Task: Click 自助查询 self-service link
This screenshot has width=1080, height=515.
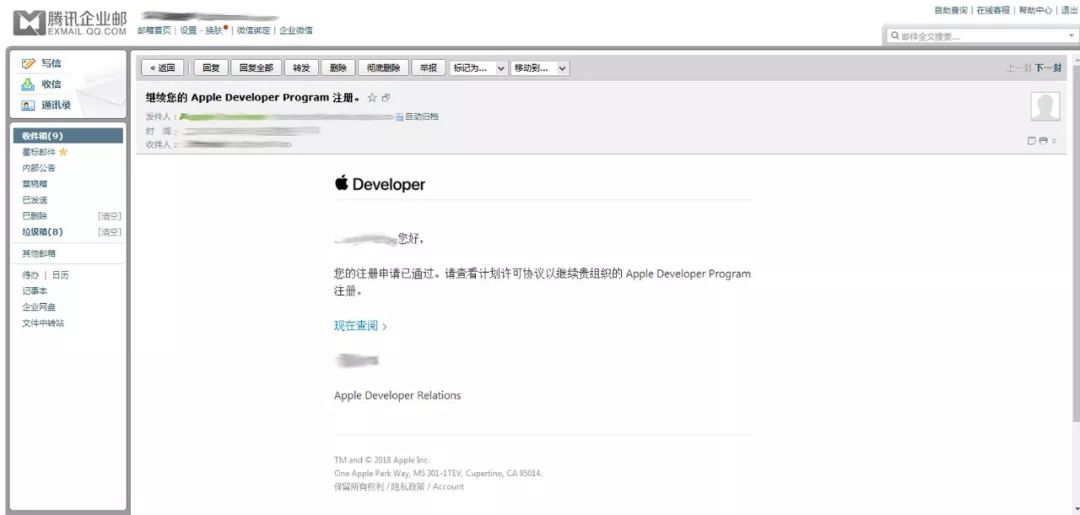Action: tap(951, 10)
